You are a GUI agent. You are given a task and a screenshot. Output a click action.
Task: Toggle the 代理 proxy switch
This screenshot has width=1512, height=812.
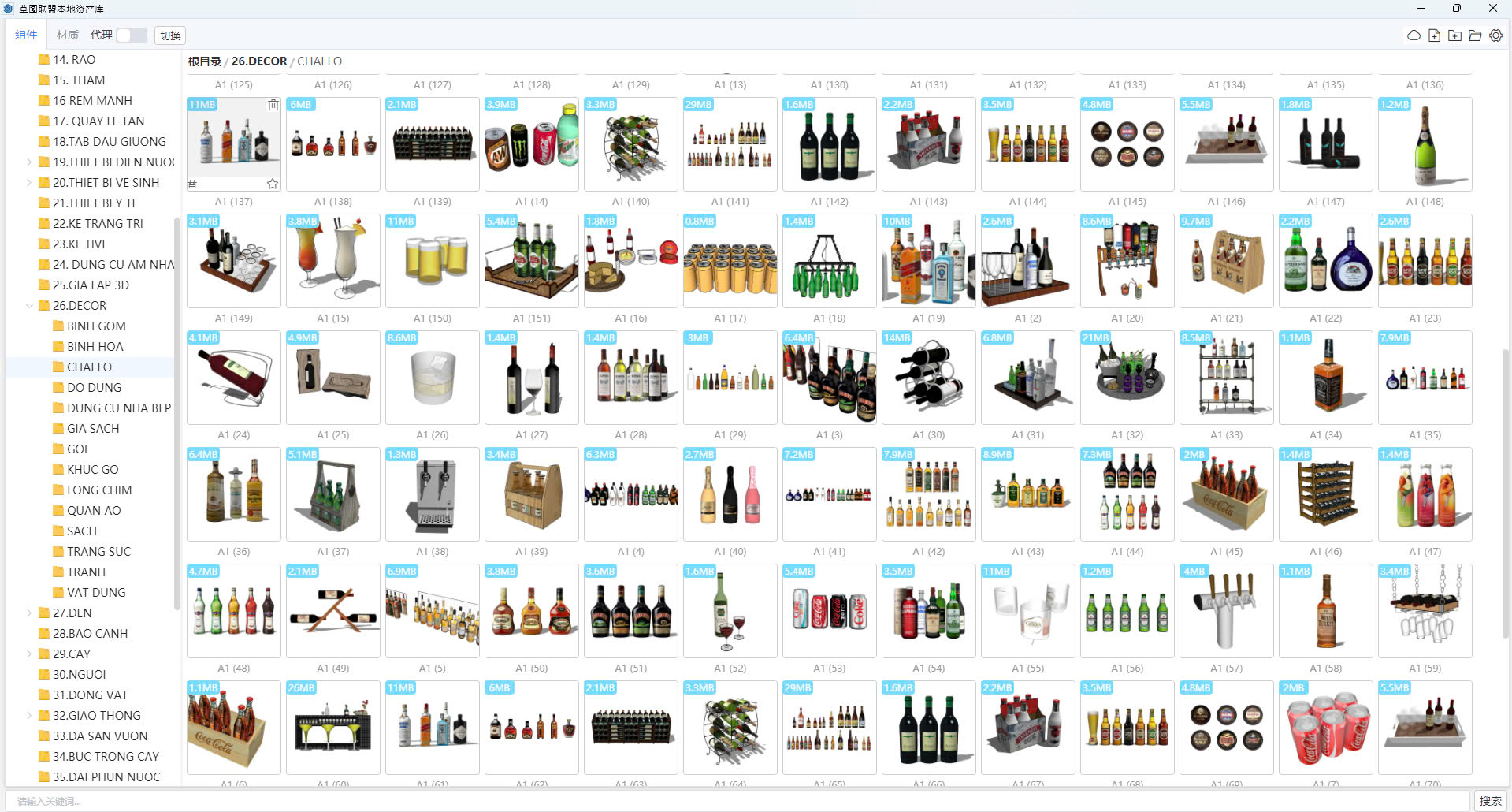131,35
